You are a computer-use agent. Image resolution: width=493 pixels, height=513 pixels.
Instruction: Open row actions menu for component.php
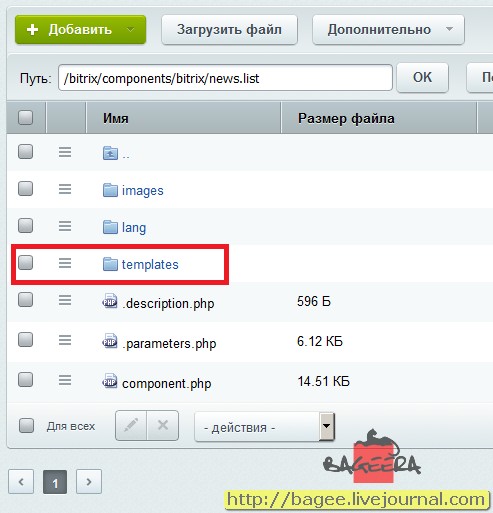65,380
